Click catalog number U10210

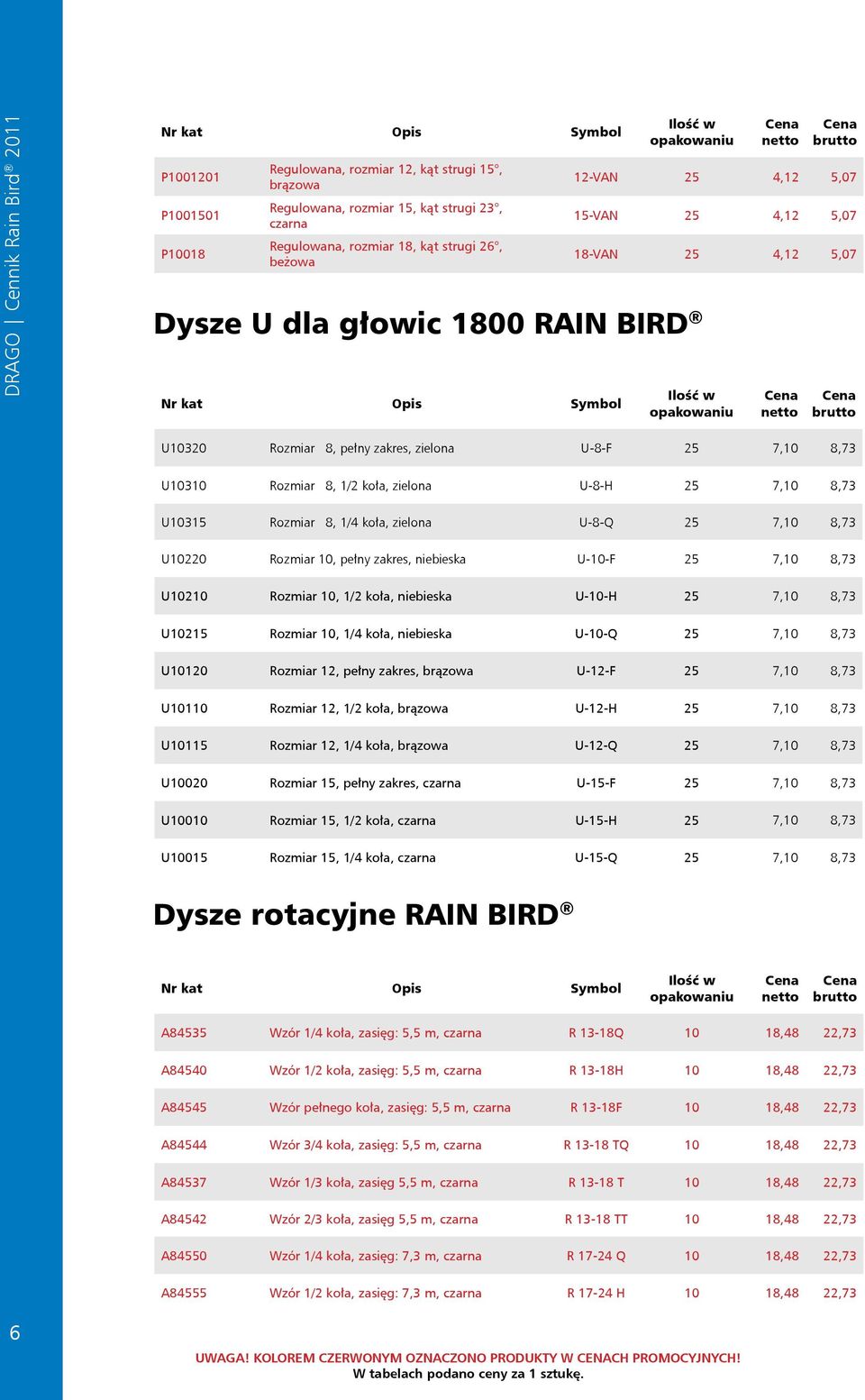[184, 597]
